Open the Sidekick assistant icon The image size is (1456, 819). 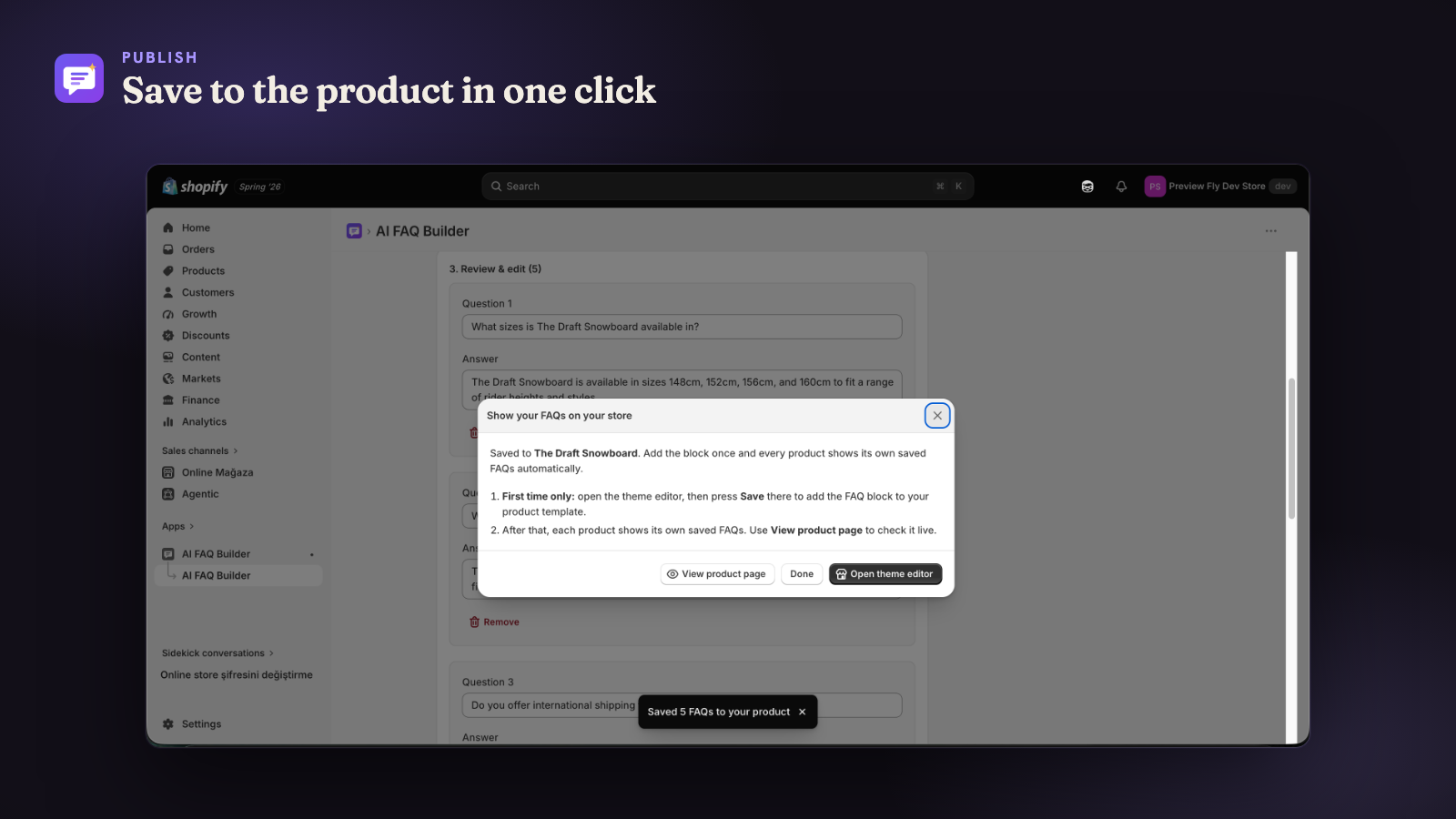(x=1087, y=187)
